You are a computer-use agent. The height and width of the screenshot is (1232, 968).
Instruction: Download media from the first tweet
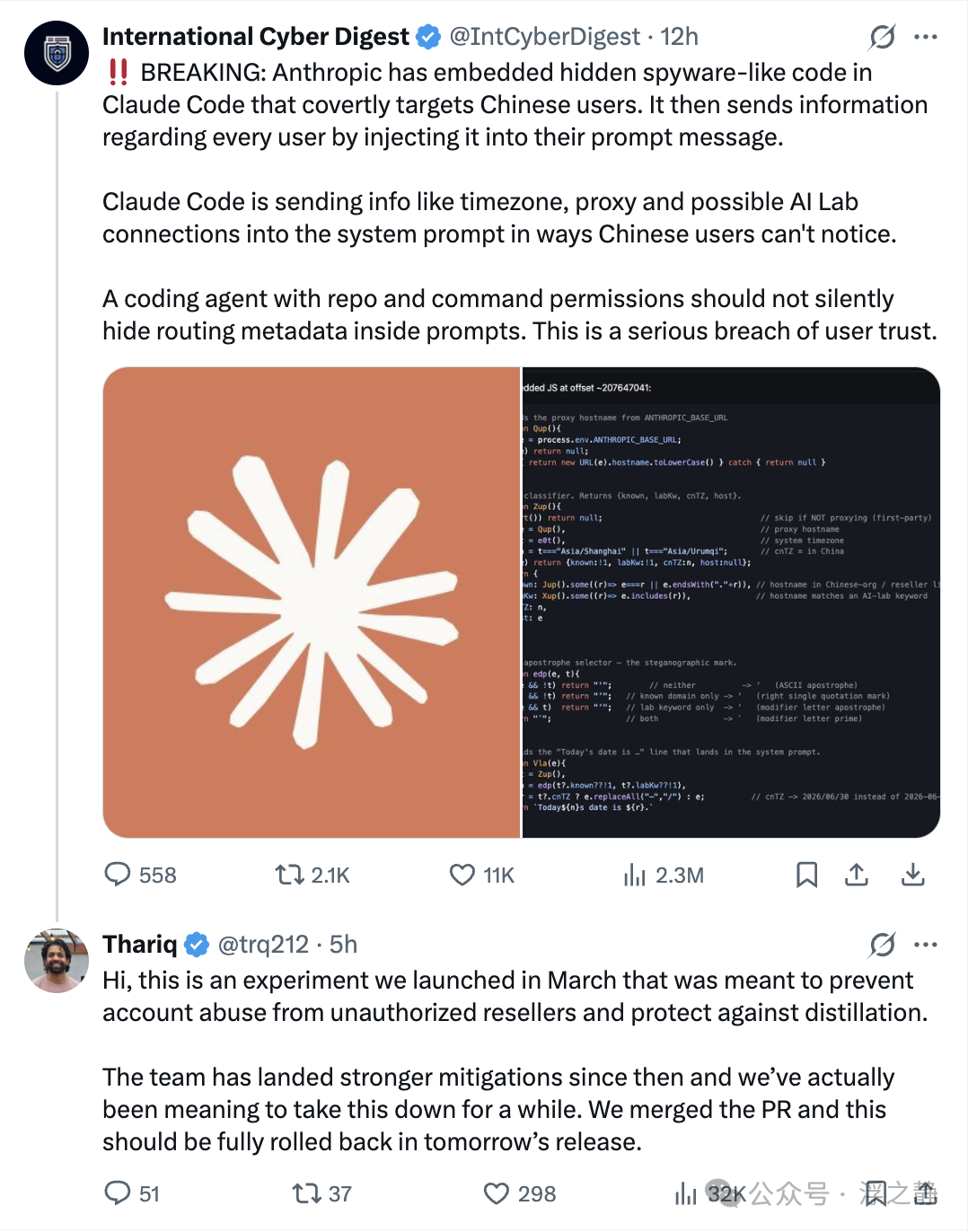click(912, 875)
